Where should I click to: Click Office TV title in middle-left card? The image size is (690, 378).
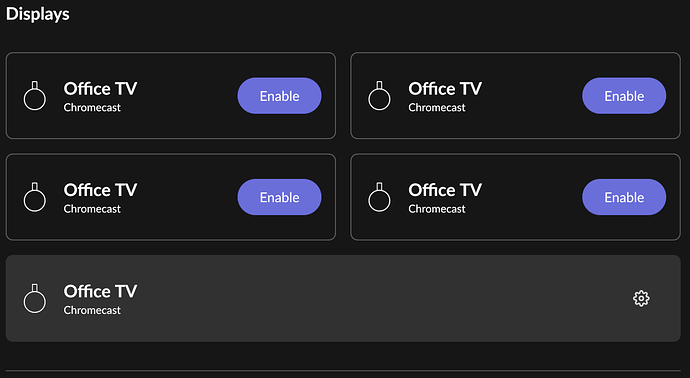[x=100, y=190]
